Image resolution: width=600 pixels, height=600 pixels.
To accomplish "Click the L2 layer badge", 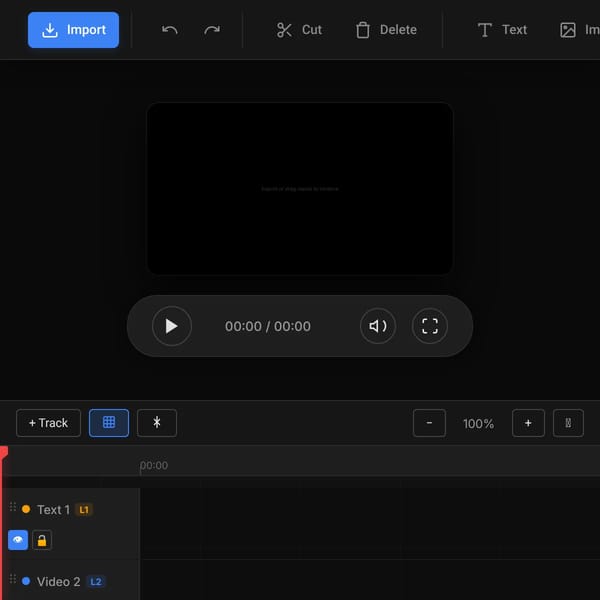I will (x=96, y=582).
